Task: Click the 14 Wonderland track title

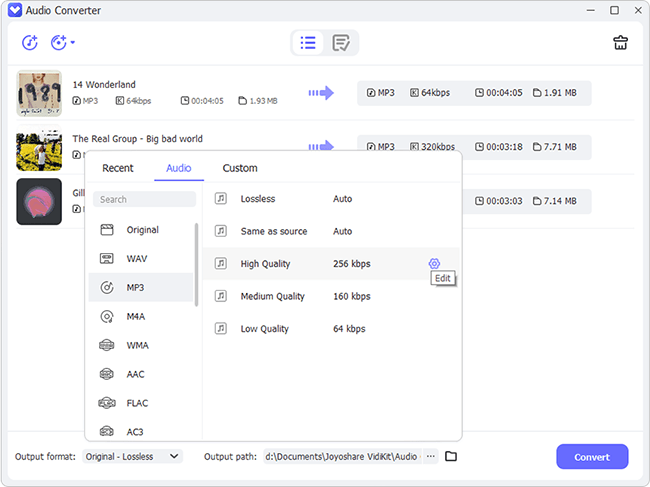Action: pyautogui.click(x=104, y=85)
